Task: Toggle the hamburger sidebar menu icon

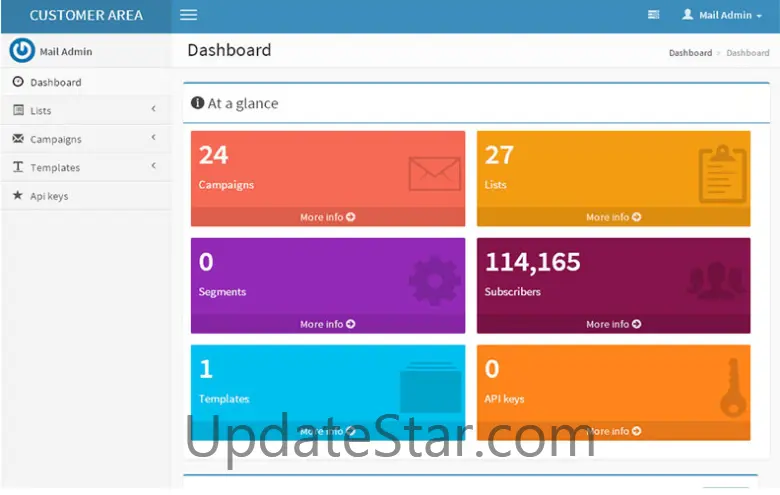Action: pos(189,15)
